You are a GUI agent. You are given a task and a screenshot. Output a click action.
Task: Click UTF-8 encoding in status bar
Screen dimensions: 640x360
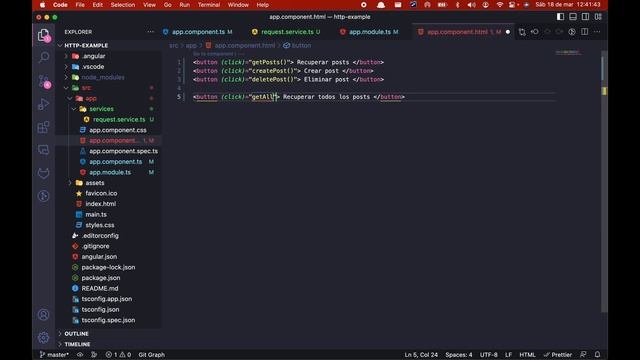489,355
